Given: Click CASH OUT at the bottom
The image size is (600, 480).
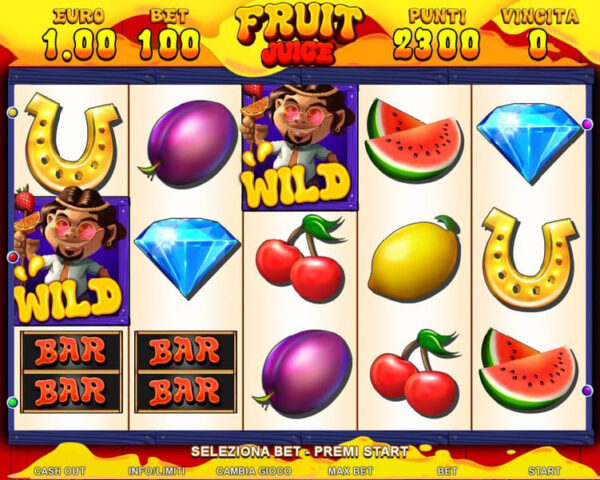Looking at the screenshot, I should pos(60,471).
